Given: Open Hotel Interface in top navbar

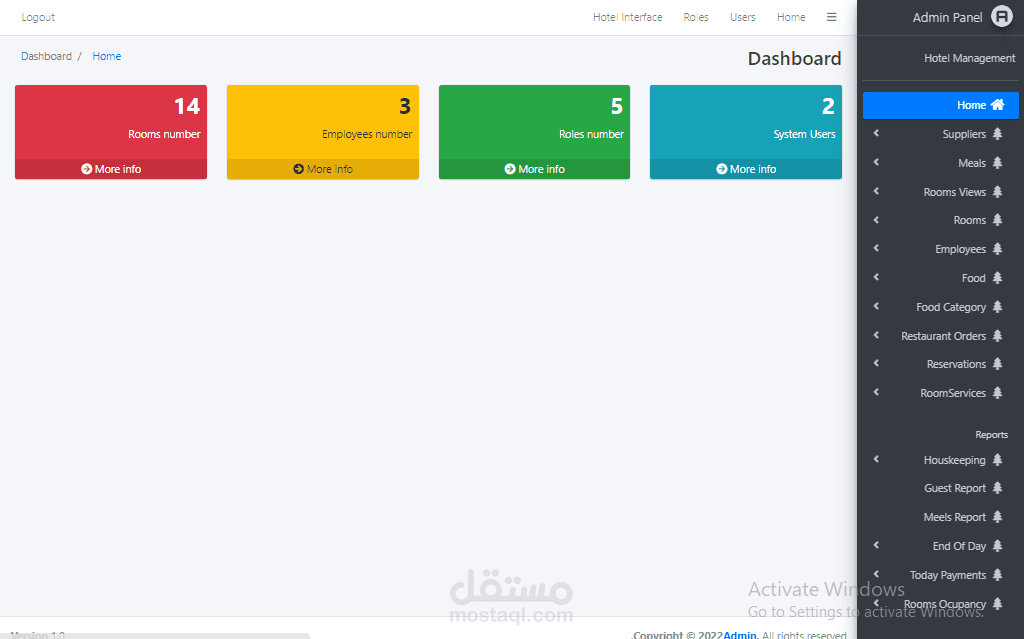Looking at the screenshot, I should coord(628,17).
